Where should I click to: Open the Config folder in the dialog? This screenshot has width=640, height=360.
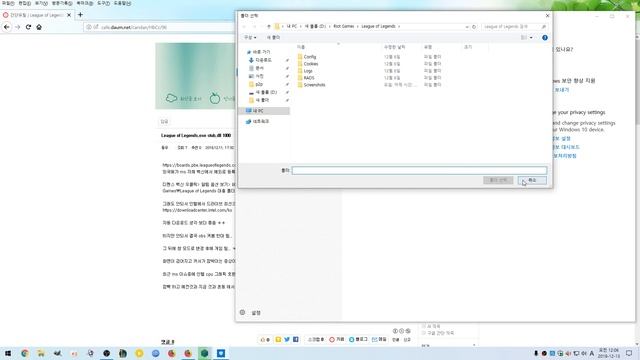click(x=309, y=57)
